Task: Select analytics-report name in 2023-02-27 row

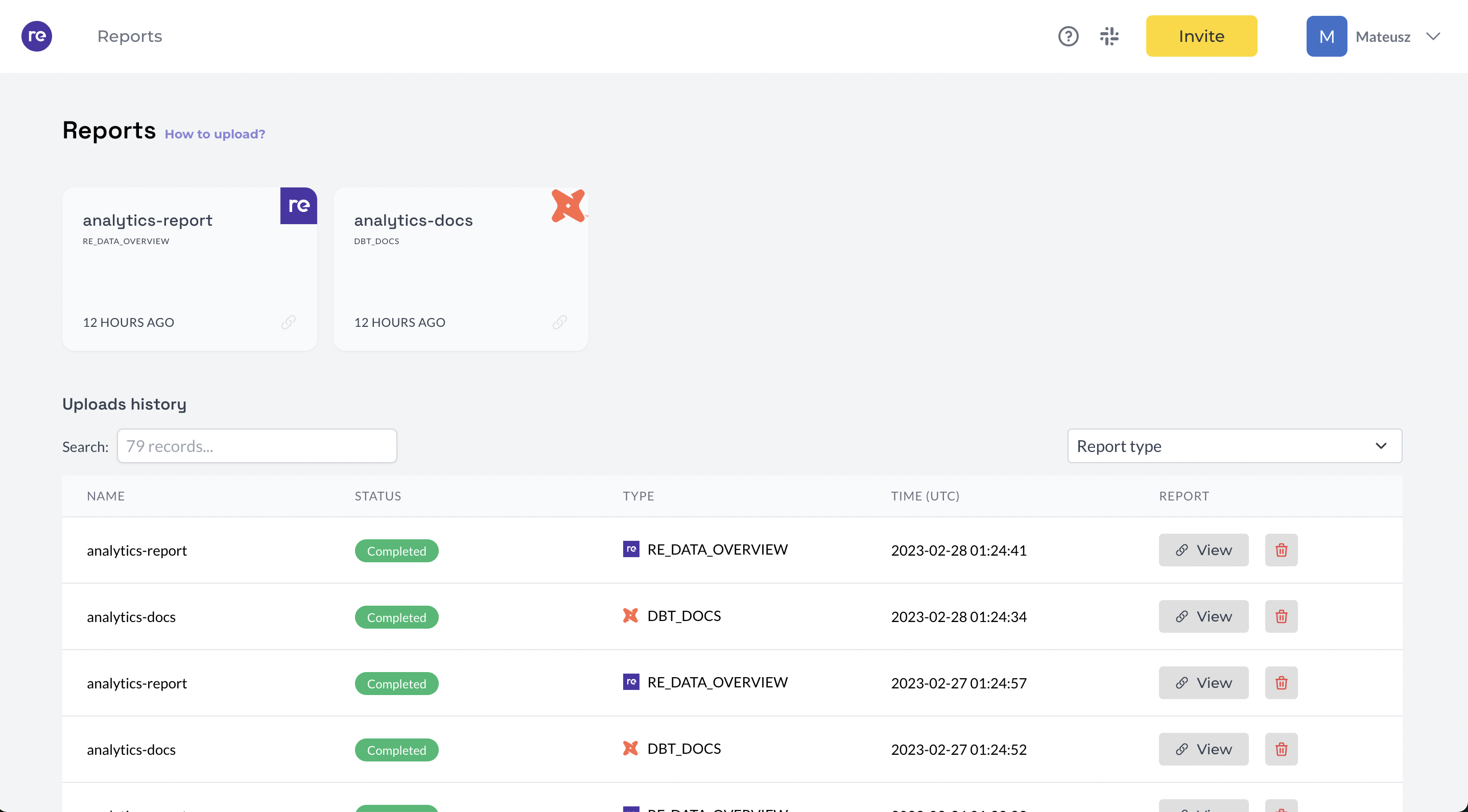Action: [137, 683]
